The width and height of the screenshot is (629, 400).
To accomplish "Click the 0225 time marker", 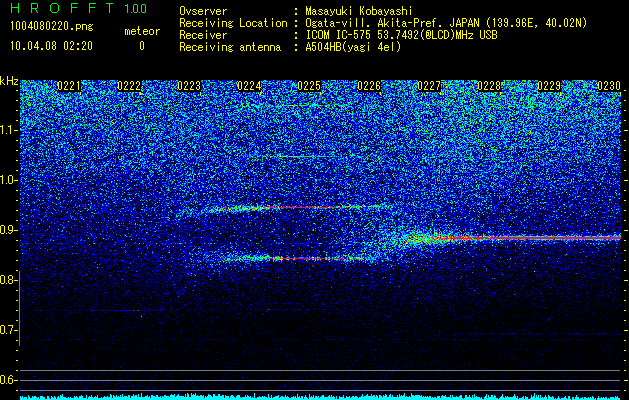I will pos(309,86).
